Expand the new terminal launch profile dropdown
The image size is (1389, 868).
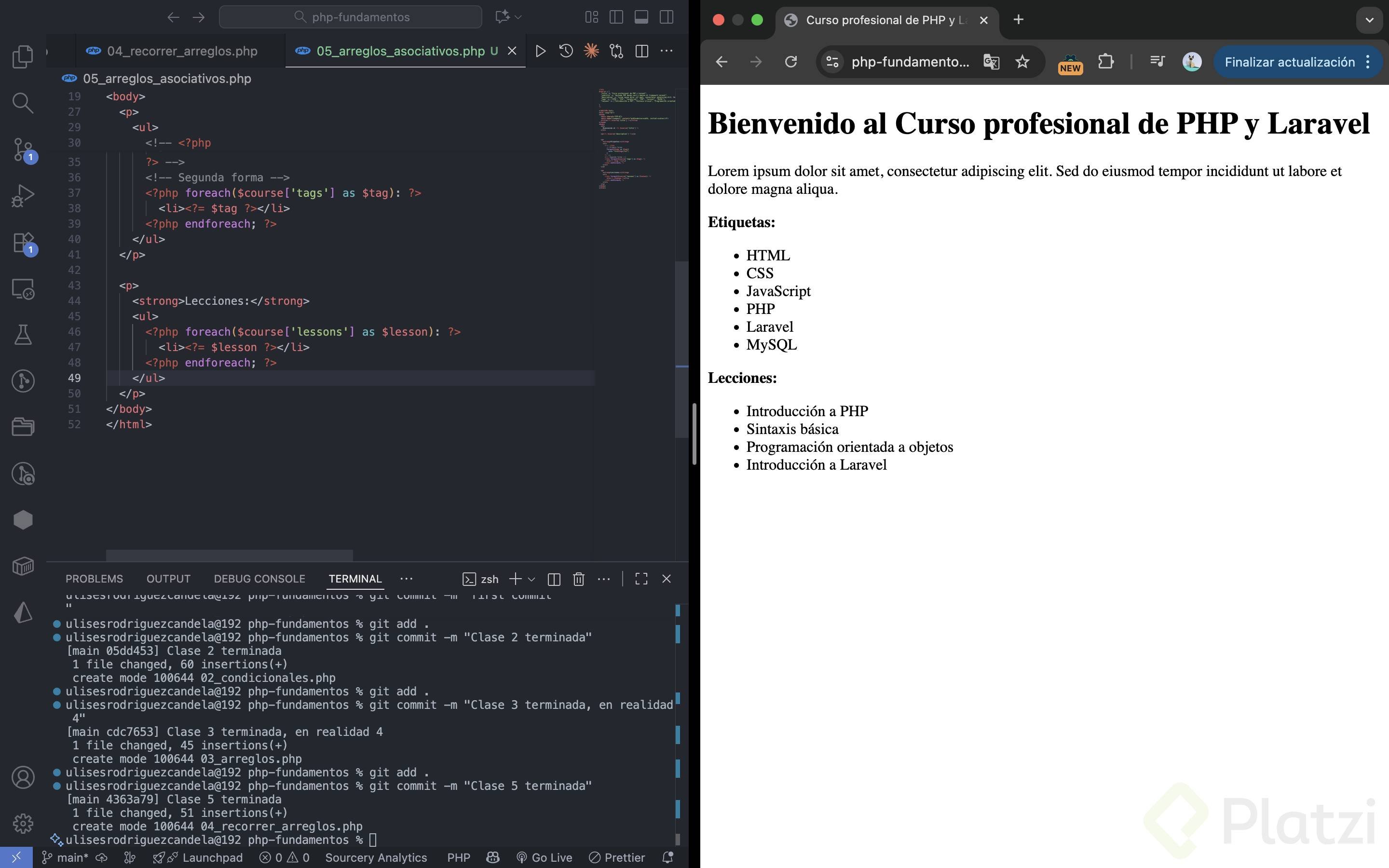[531, 579]
